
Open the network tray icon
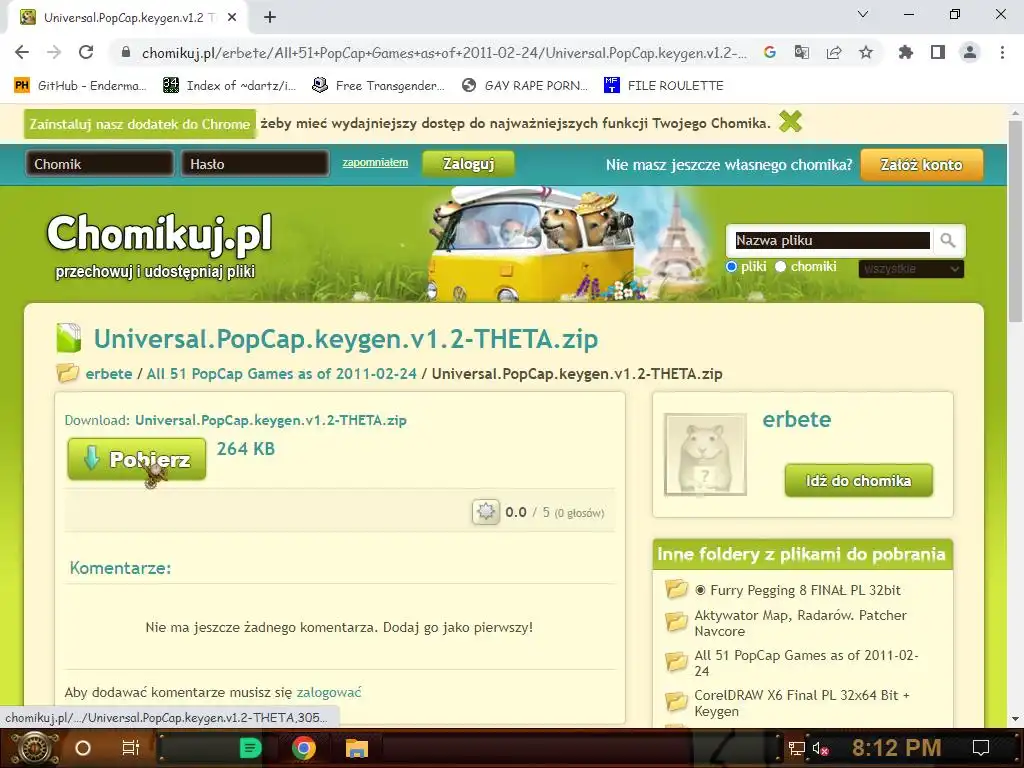[796, 748]
